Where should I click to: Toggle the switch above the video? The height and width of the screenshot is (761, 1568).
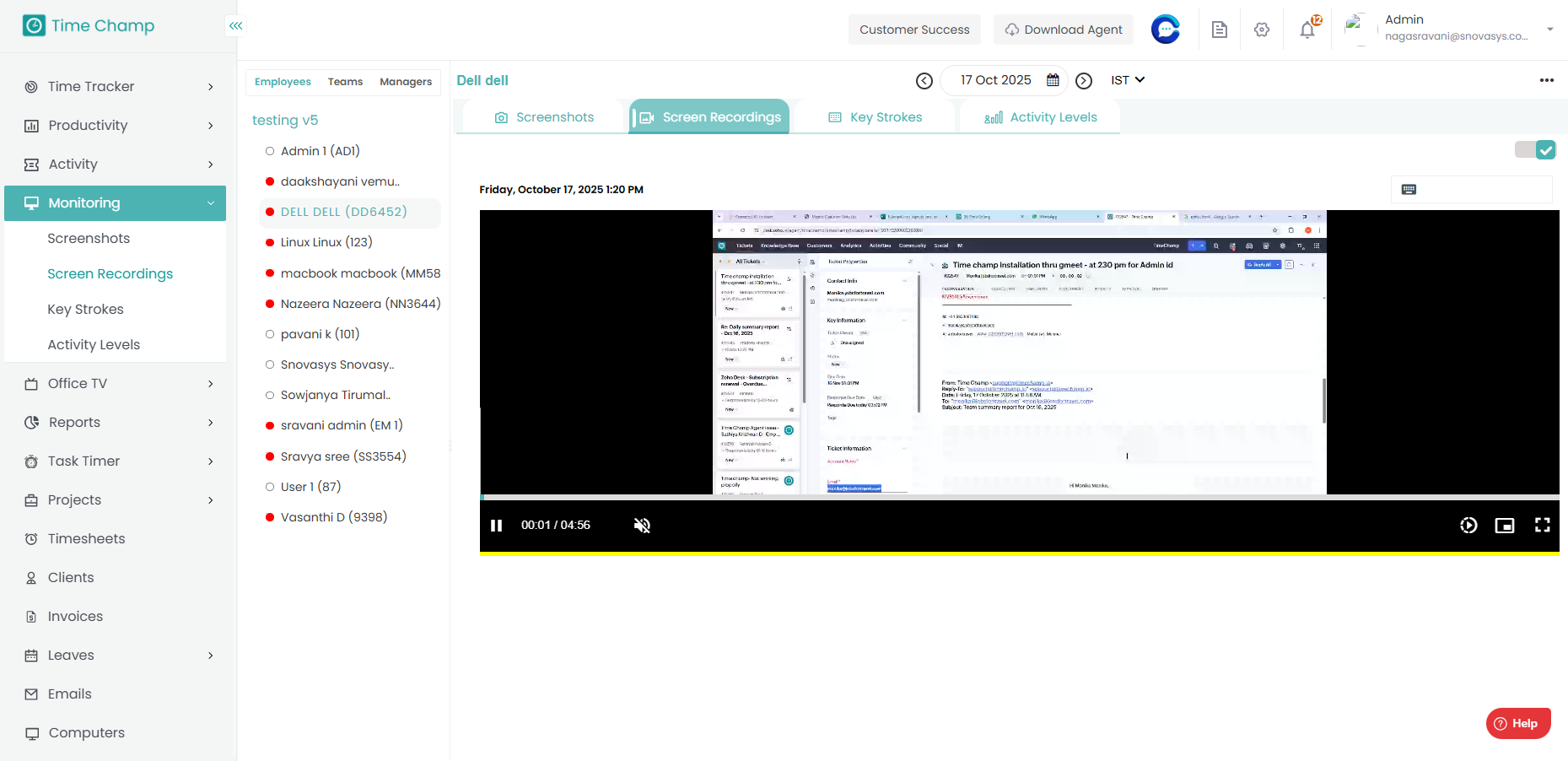point(1534,150)
